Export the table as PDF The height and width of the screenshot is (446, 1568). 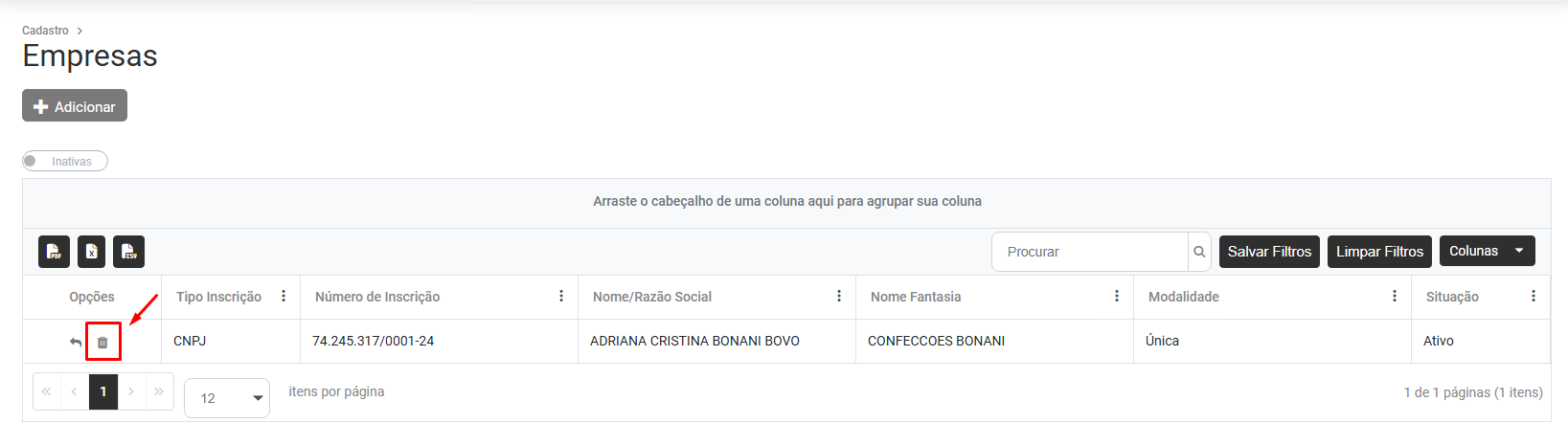(x=55, y=252)
